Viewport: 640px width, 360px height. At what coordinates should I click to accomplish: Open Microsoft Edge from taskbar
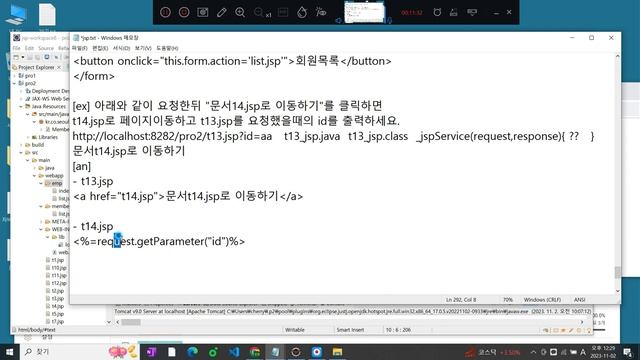pyautogui.click(x=192, y=352)
